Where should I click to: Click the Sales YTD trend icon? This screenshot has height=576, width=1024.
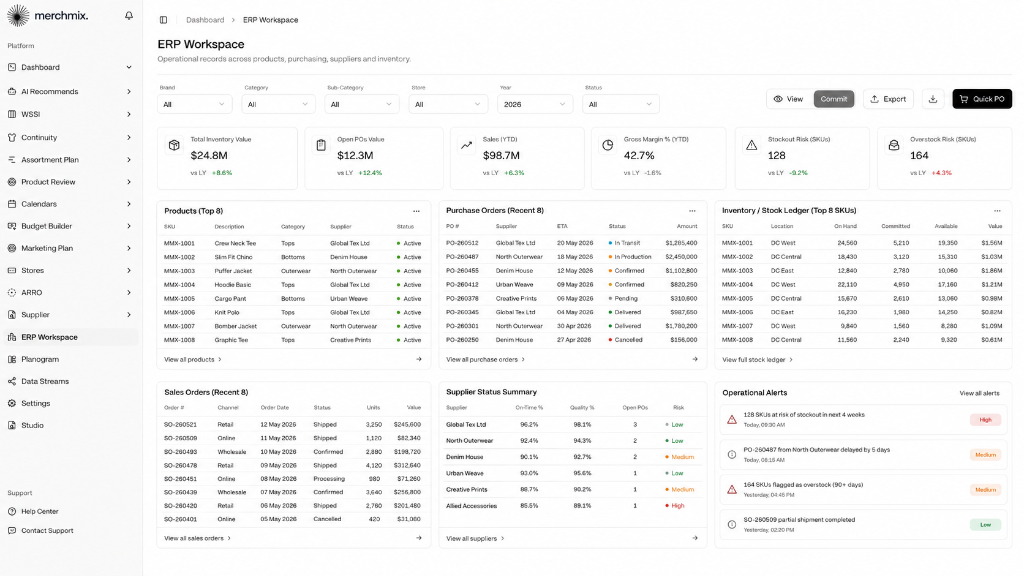pyautogui.click(x=466, y=145)
